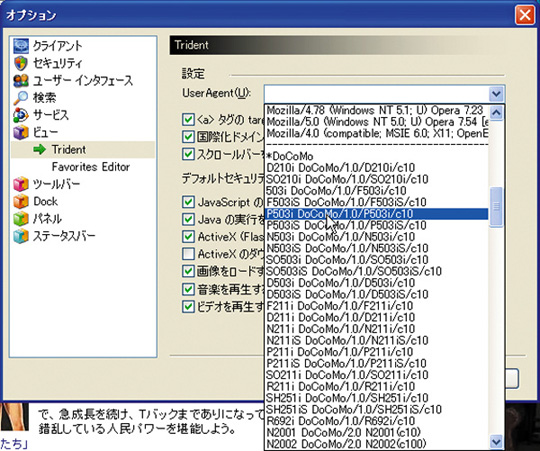Select P503i DoCoMo/1.0/P503i/c10 entry
The height and width of the screenshot is (451, 540).
tap(376, 214)
